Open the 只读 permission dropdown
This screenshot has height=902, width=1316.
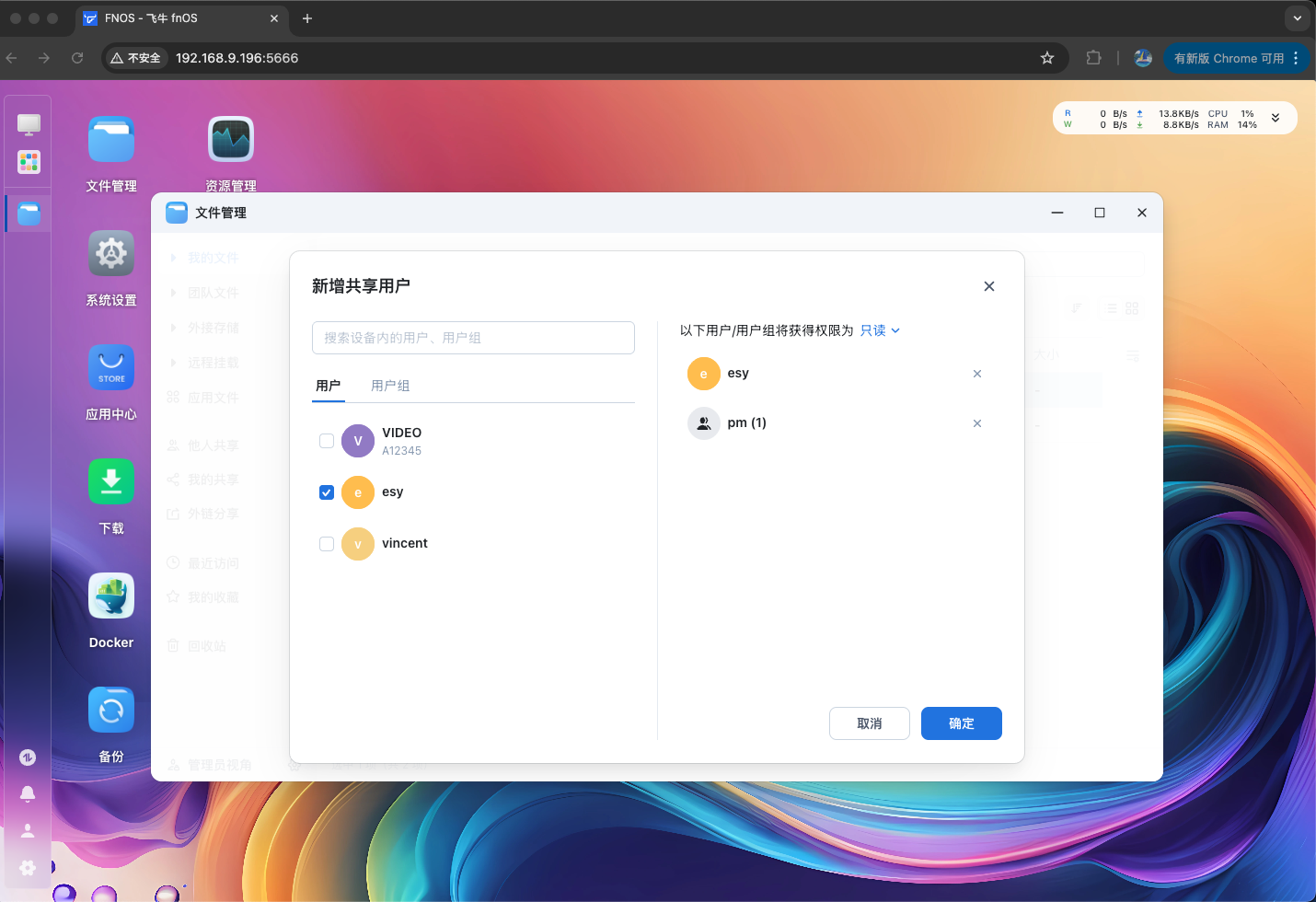pyautogui.click(x=880, y=330)
